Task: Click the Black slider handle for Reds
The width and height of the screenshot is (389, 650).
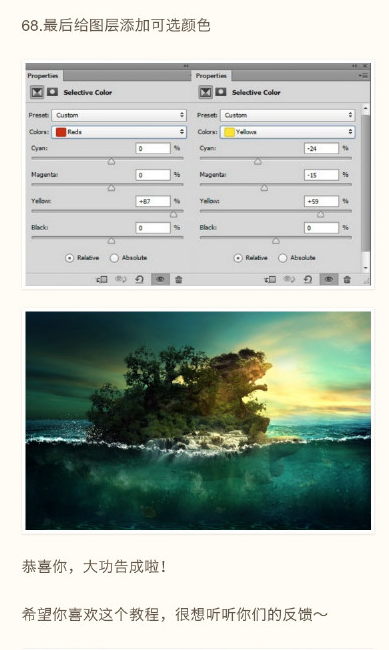Action: click(111, 241)
